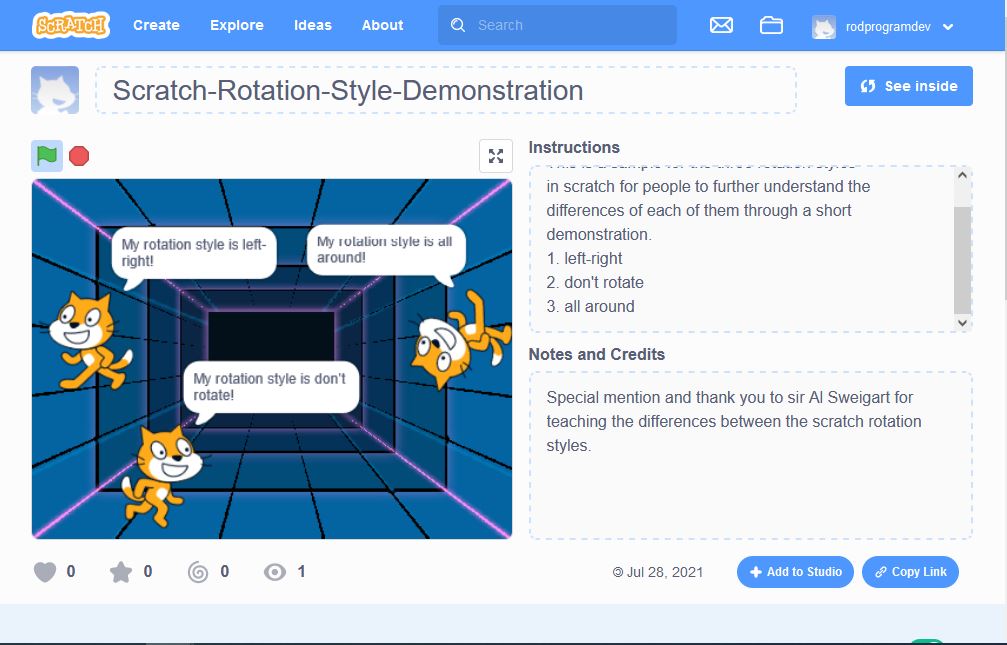Edit the project title field
The height and width of the screenshot is (645, 1007).
click(446, 90)
